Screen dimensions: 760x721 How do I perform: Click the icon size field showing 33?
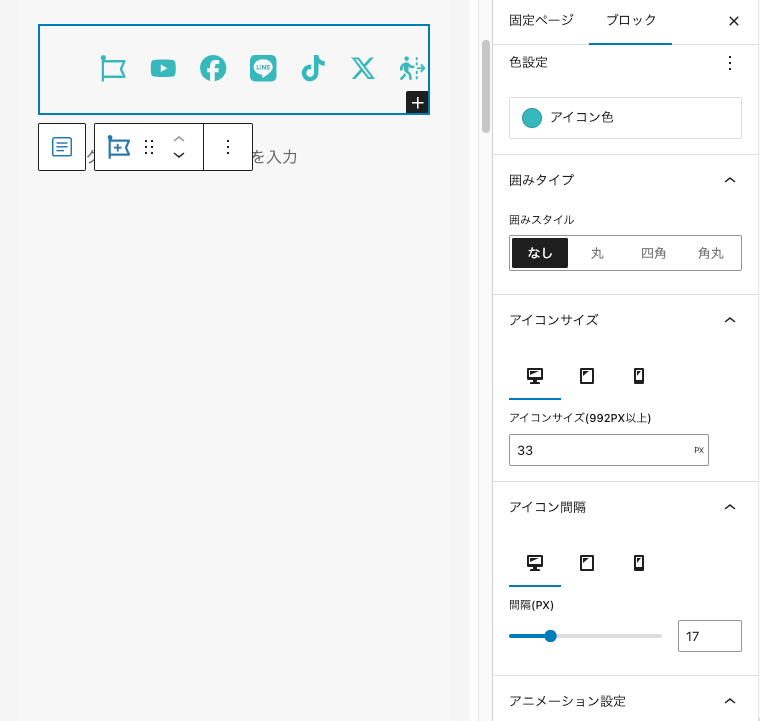[609, 450]
